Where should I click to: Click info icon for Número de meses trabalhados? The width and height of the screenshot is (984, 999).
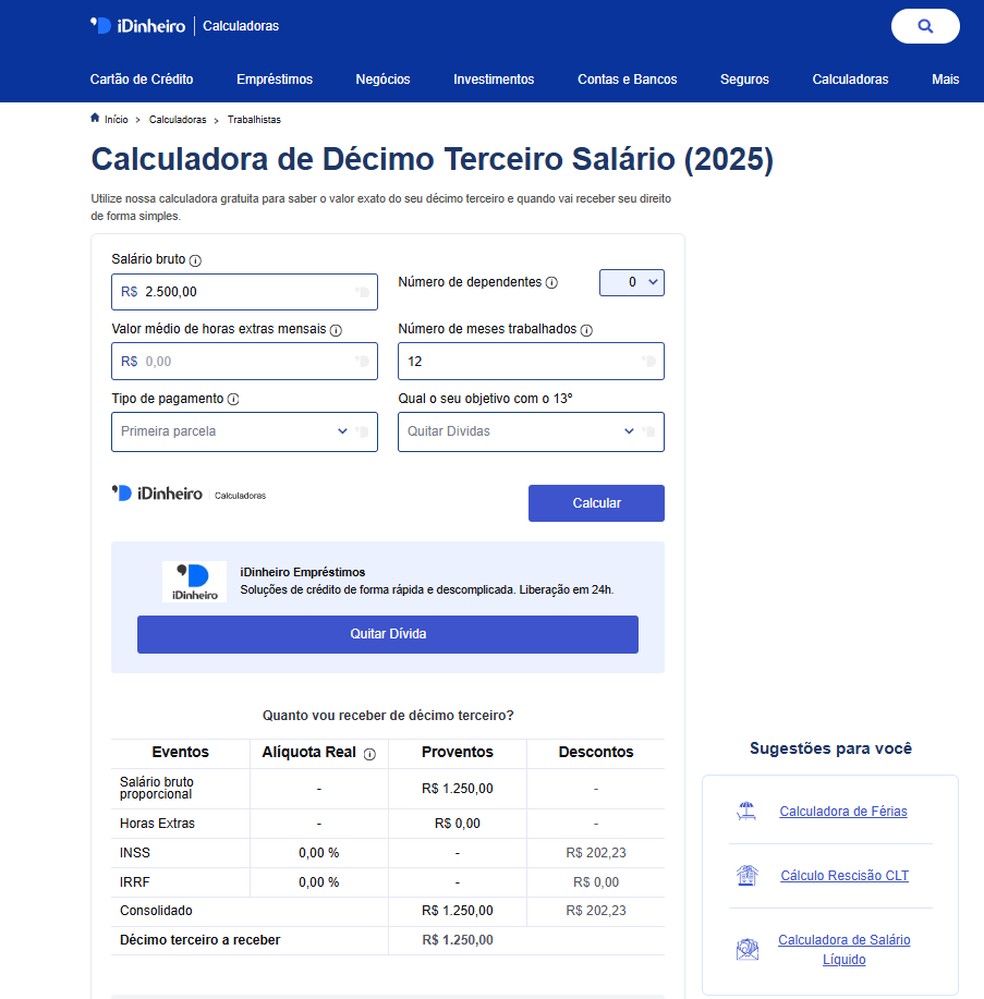click(587, 328)
